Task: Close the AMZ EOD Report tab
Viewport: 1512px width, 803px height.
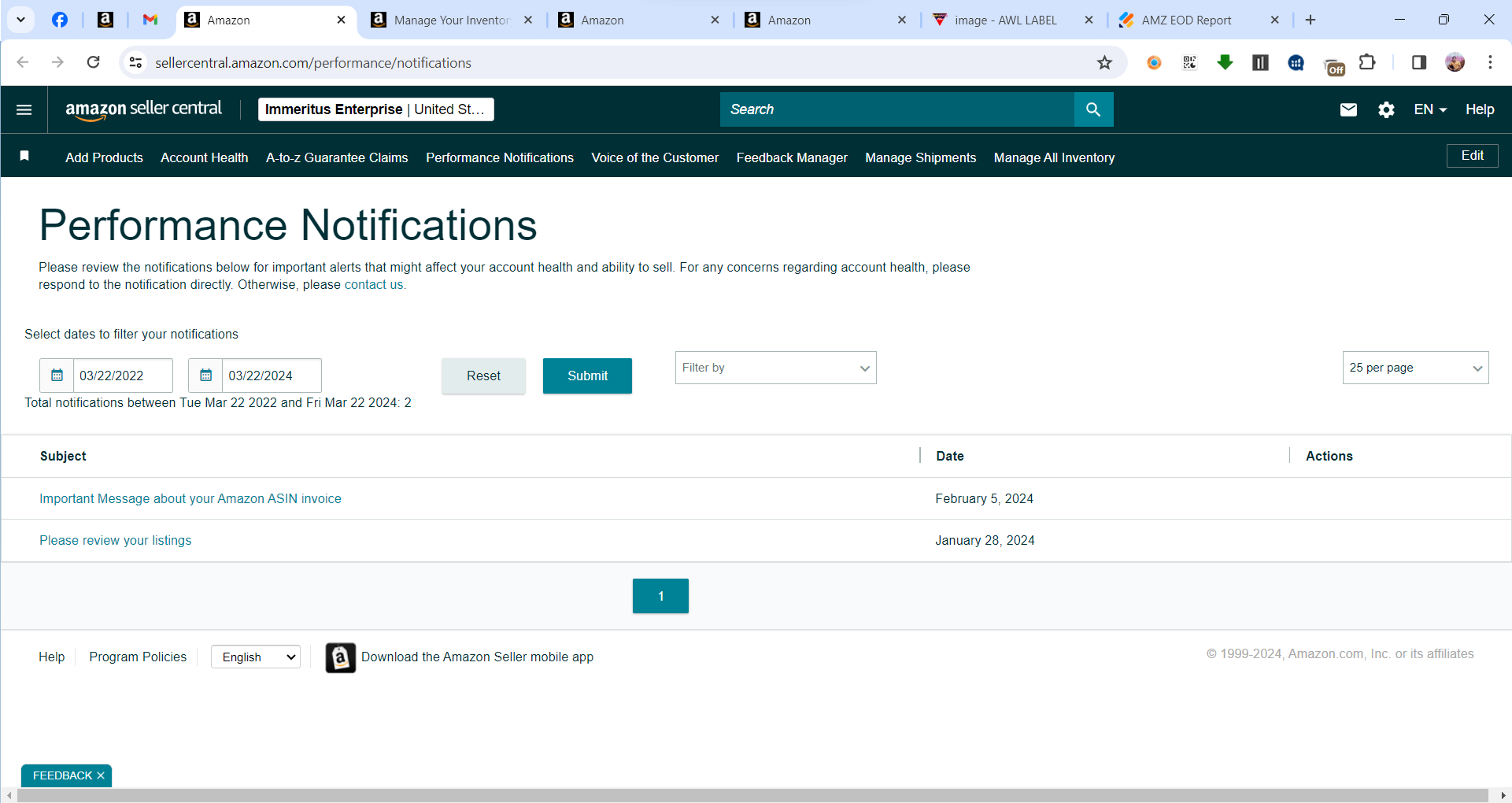Action: pos(1275,20)
